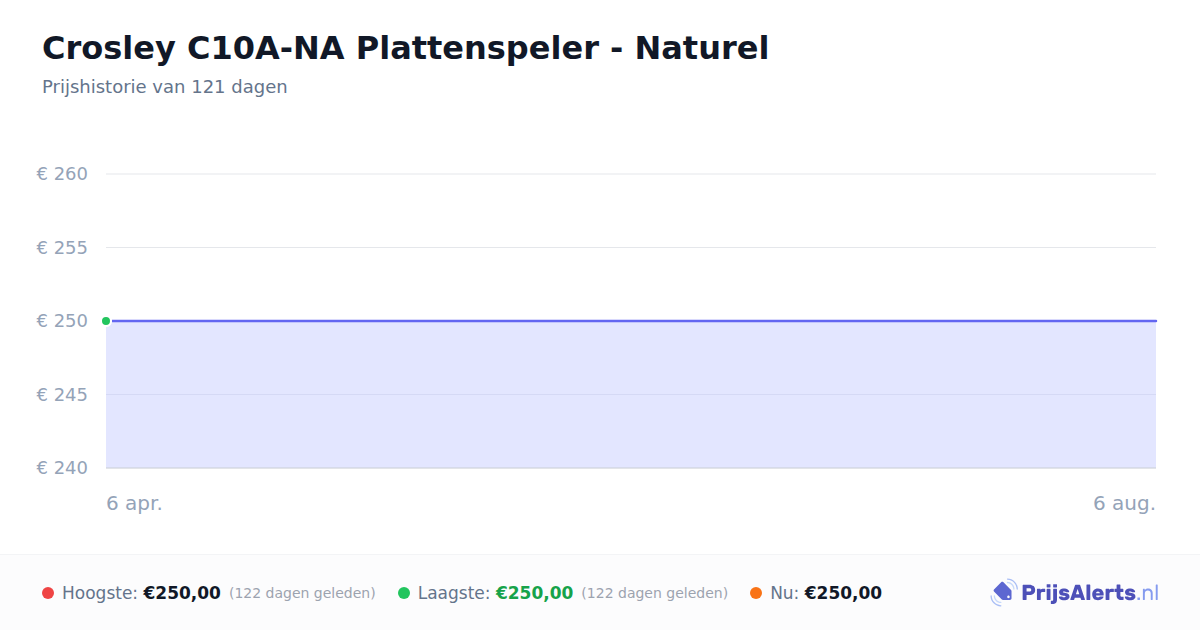
Task: Click the 6 aug. date label
Action: (1124, 504)
